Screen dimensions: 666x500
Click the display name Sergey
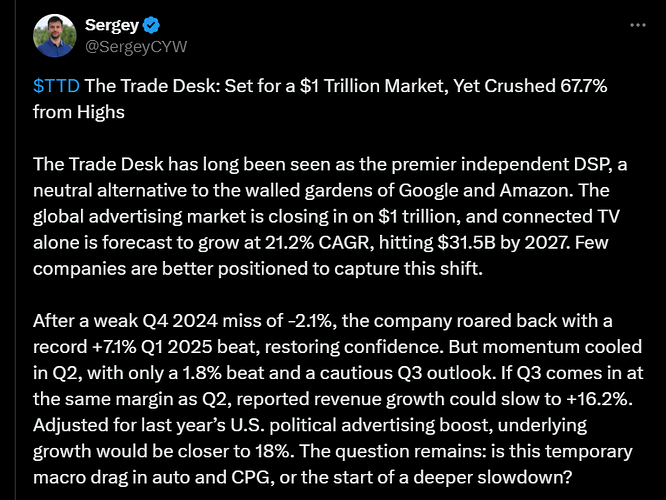click(x=112, y=25)
